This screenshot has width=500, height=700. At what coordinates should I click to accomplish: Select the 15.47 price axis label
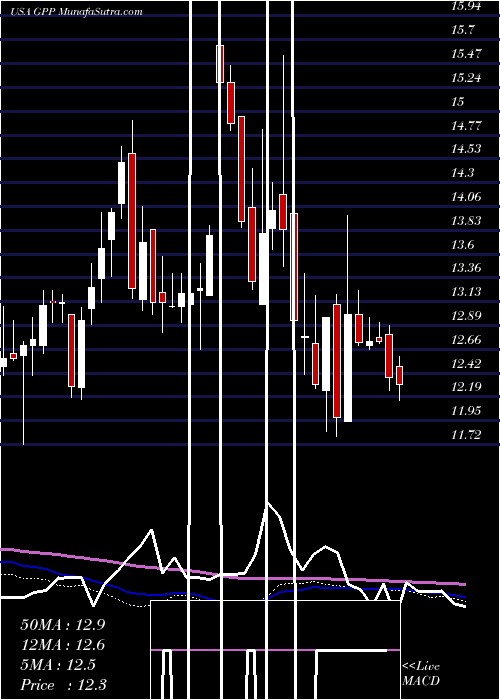tap(467, 54)
